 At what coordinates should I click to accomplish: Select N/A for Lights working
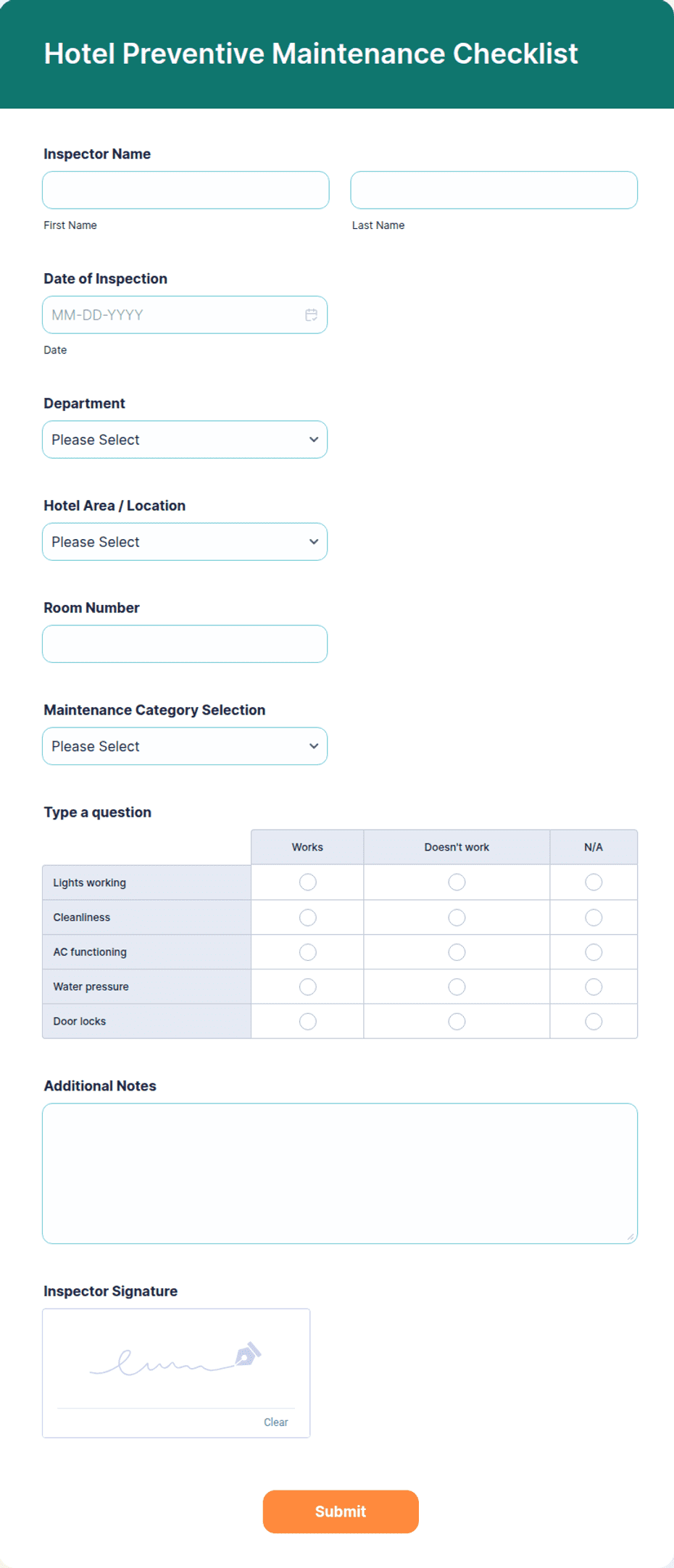[594, 882]
